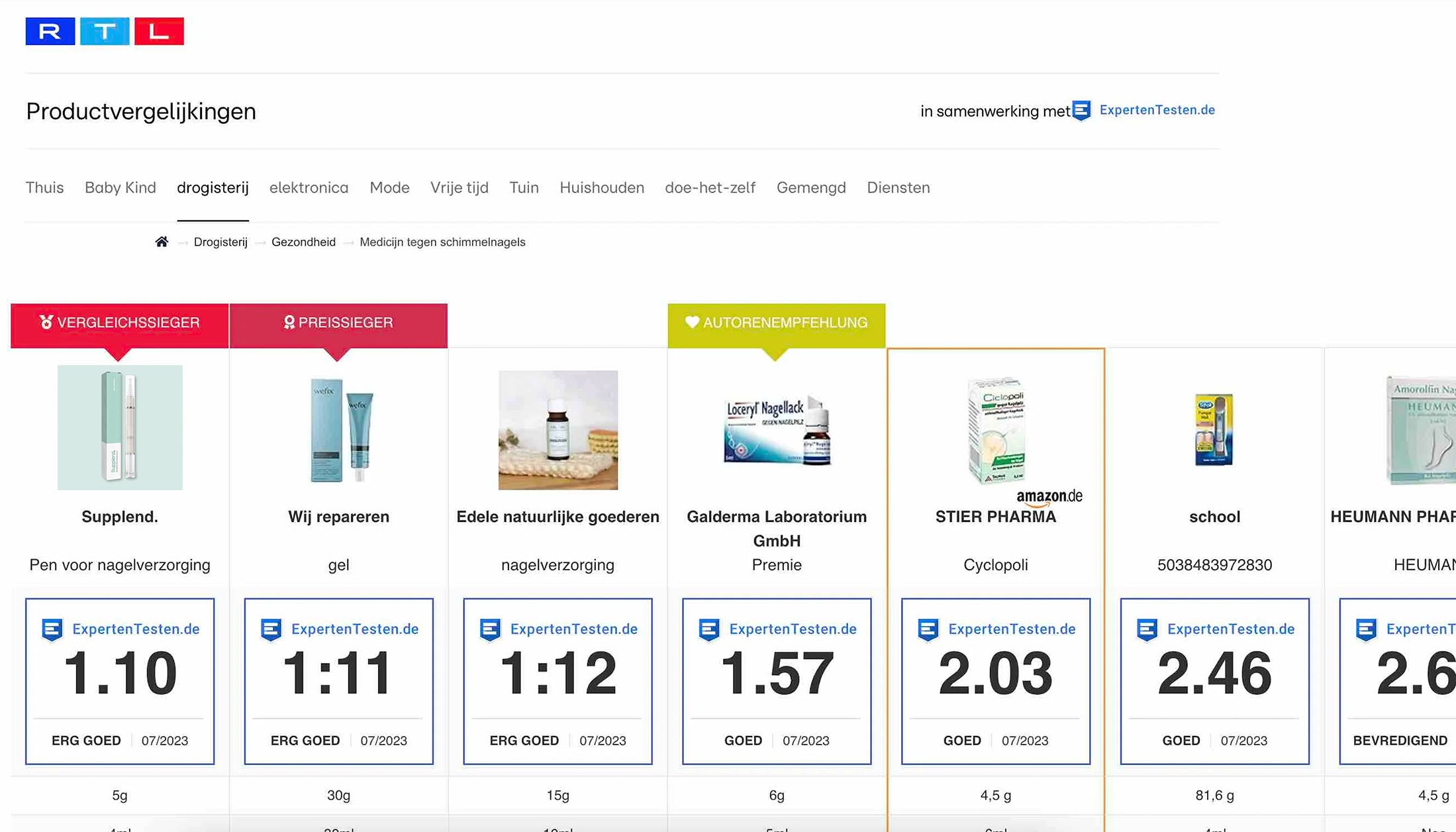Click the 1.10 rating score
The height and width of the screenshot is (832, 1456).
pyautogui.click(x=120, y=674)
